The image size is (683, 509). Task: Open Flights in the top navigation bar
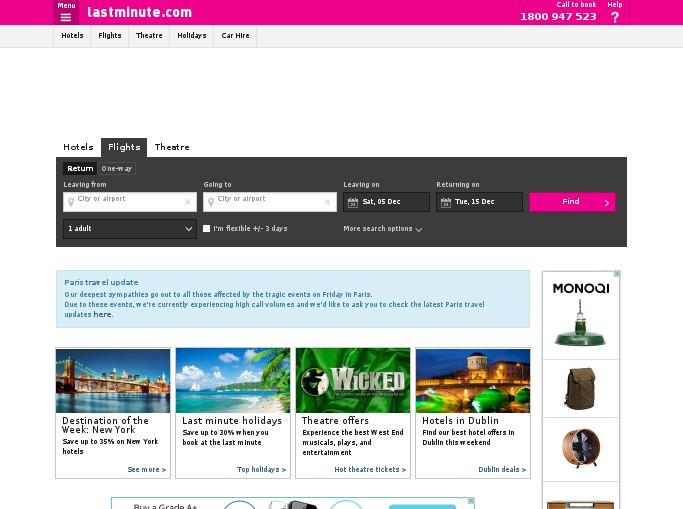[x=110, y=36]
